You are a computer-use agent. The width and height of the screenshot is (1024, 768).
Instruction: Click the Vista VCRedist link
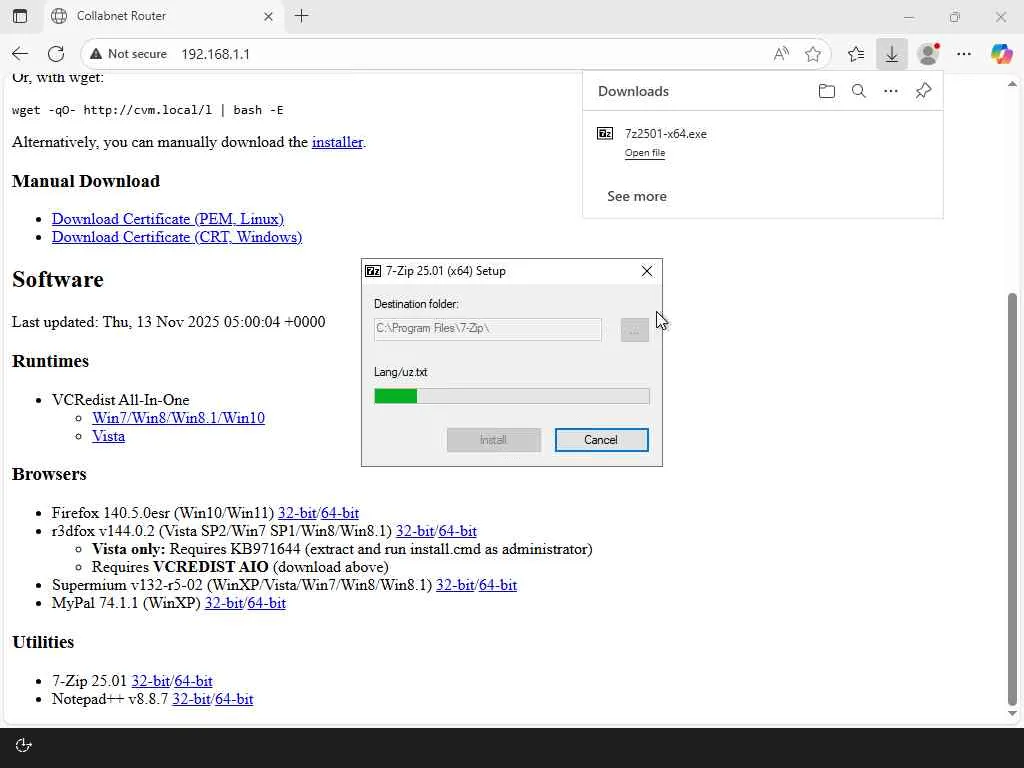click(108, 436)
